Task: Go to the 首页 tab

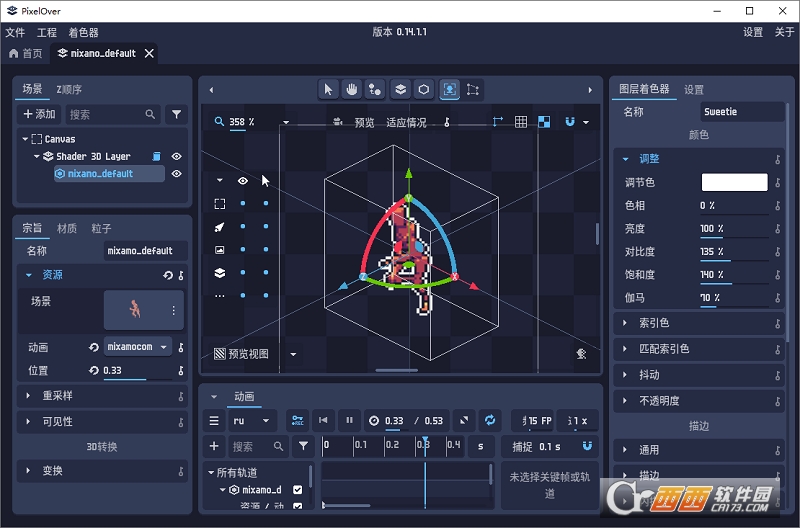Action: coord(26,53)
